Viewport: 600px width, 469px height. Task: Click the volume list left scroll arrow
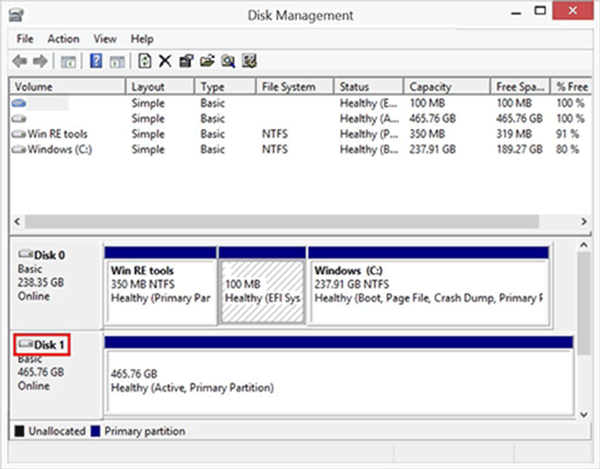[x=17, y=221]
